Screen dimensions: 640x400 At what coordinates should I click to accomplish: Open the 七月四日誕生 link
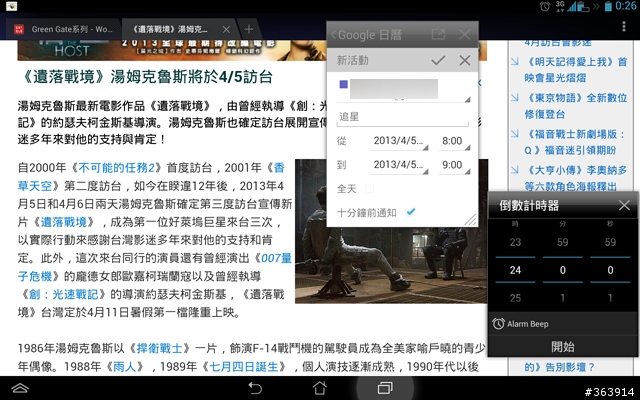[x=244, y=367]
